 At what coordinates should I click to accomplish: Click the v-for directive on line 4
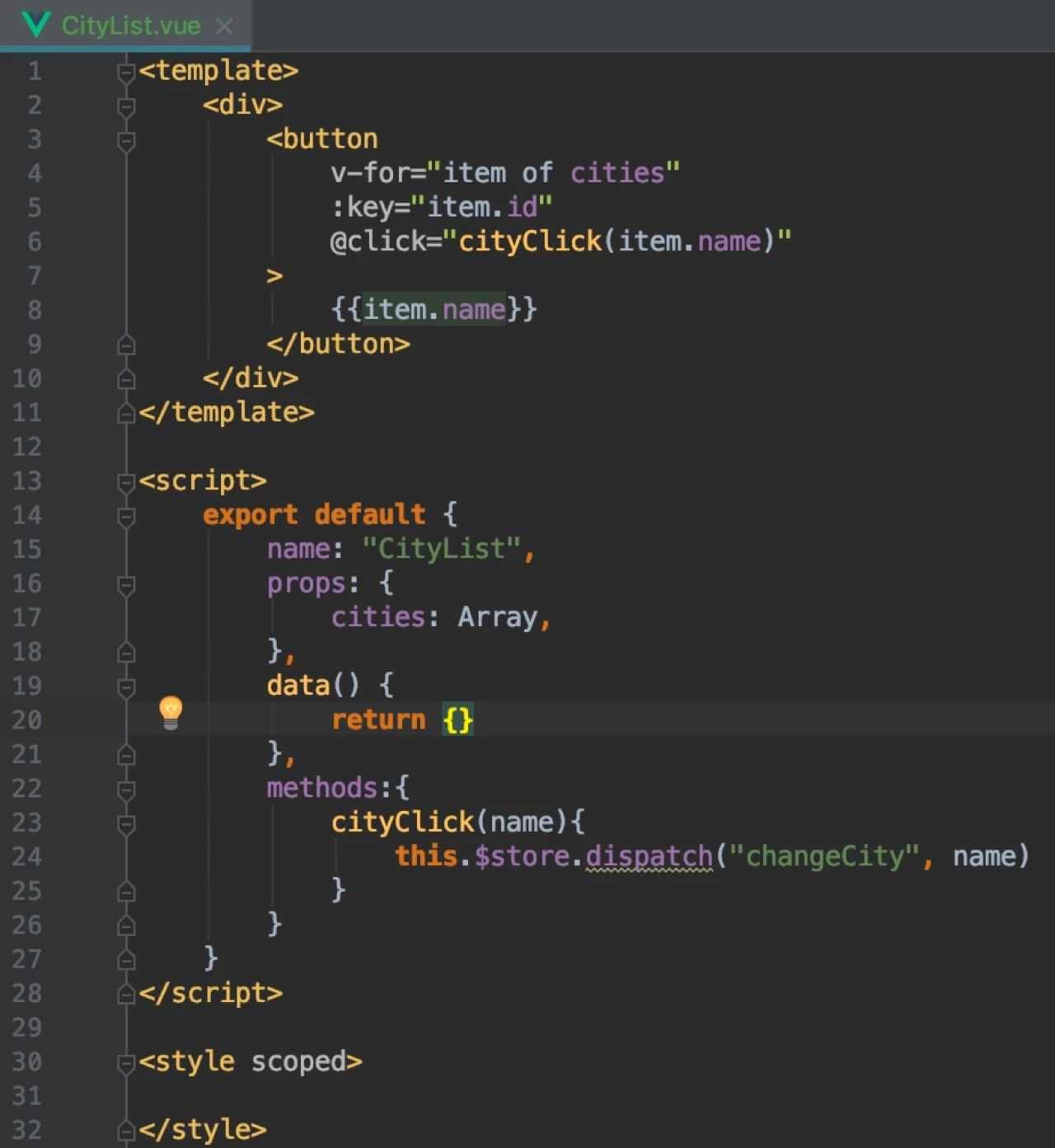pyautogui.click(x=505, y=173)
